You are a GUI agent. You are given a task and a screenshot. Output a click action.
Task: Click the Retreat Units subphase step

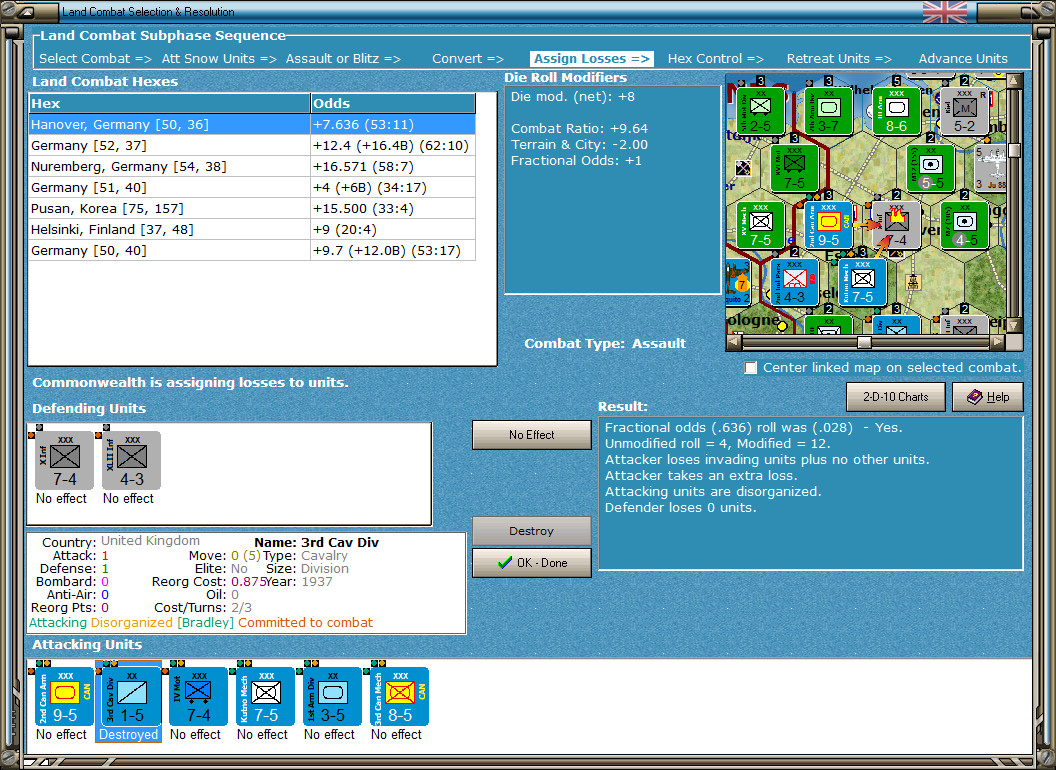click(x=839, y=59)
